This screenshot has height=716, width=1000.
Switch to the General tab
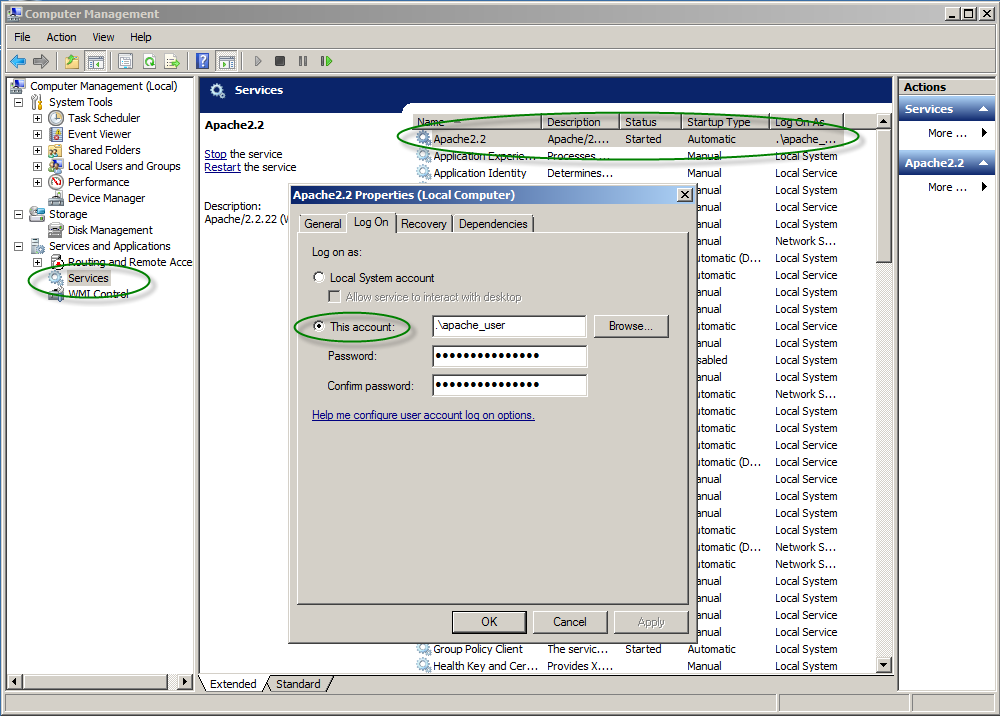[x=323, y=224]
